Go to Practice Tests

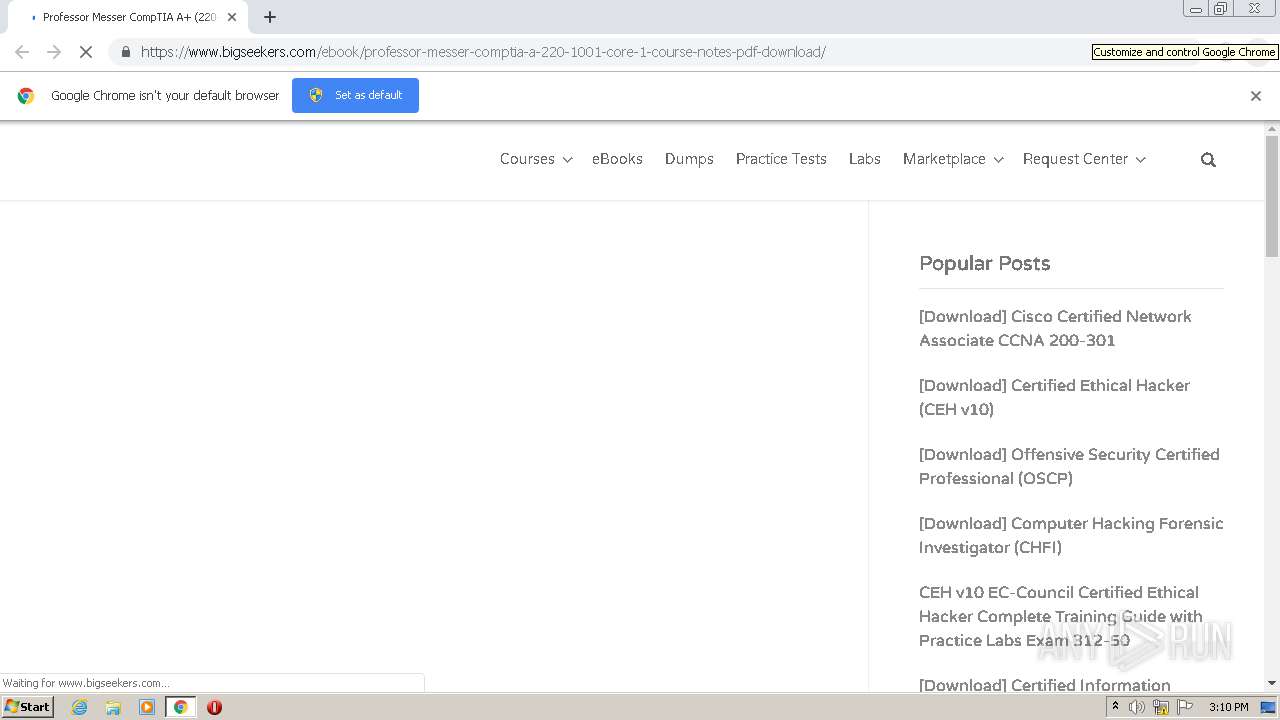tap(781, 159)
